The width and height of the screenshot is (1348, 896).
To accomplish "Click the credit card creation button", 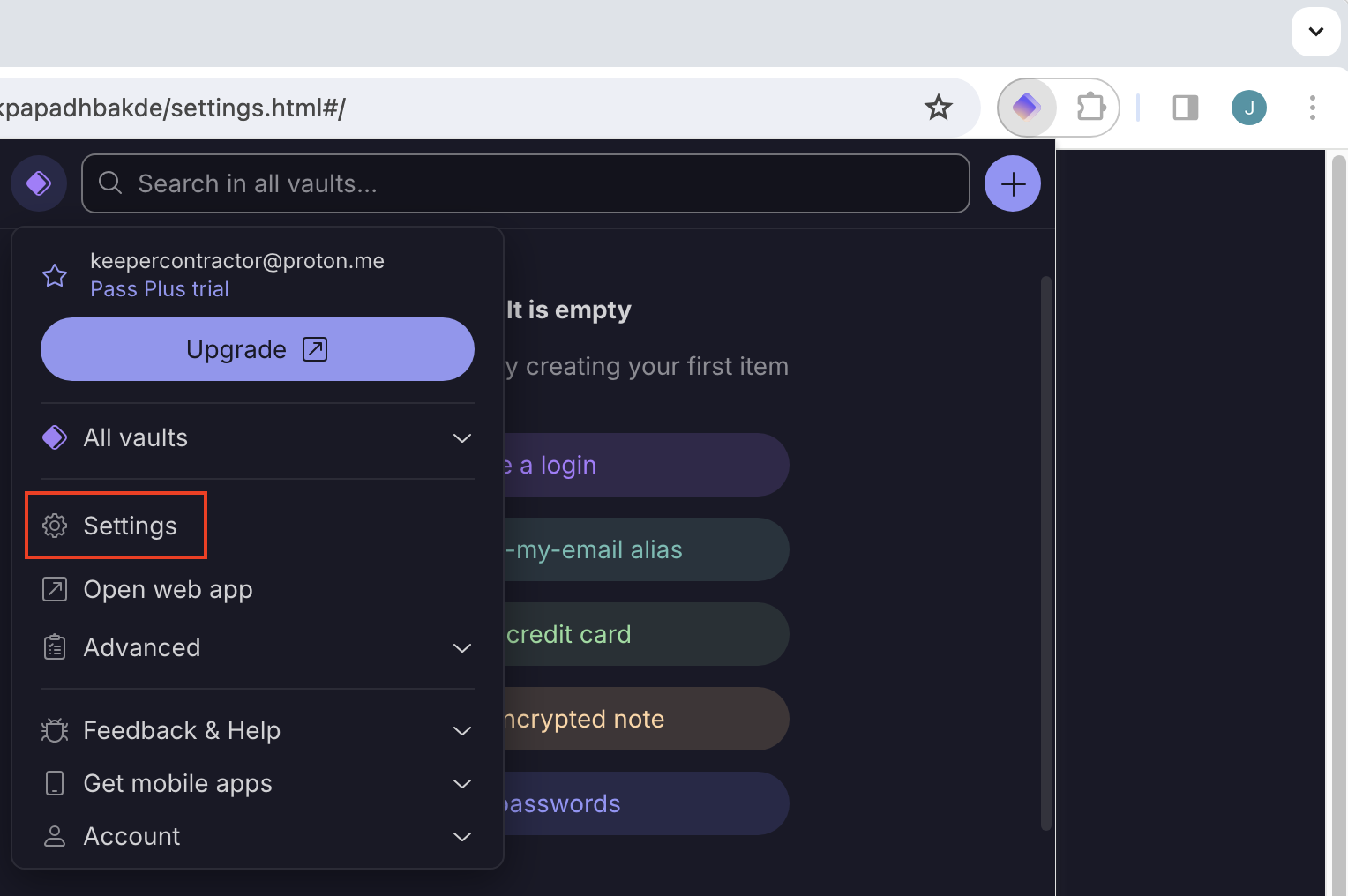I will [x=646, y=634].
